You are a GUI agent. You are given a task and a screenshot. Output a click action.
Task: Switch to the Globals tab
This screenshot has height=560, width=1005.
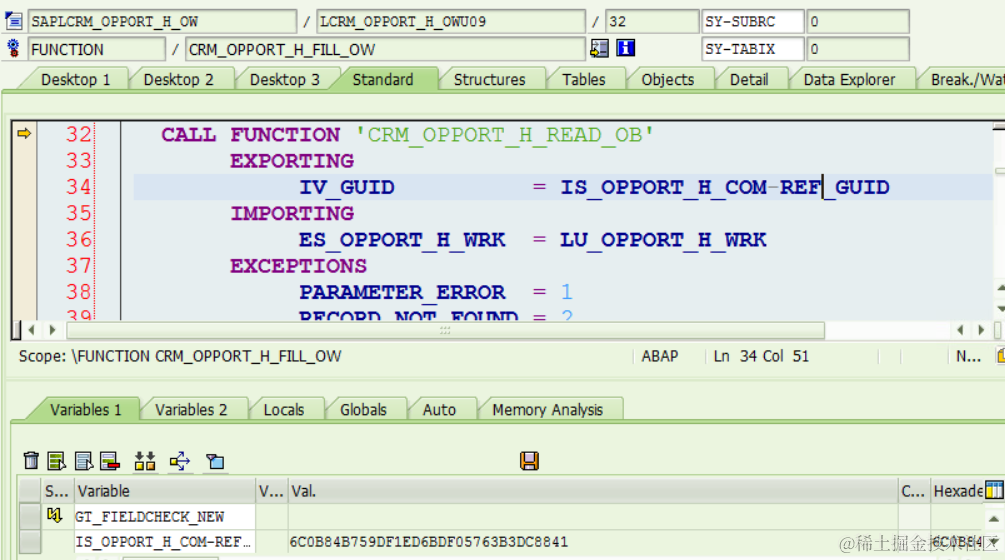(363, 409)
